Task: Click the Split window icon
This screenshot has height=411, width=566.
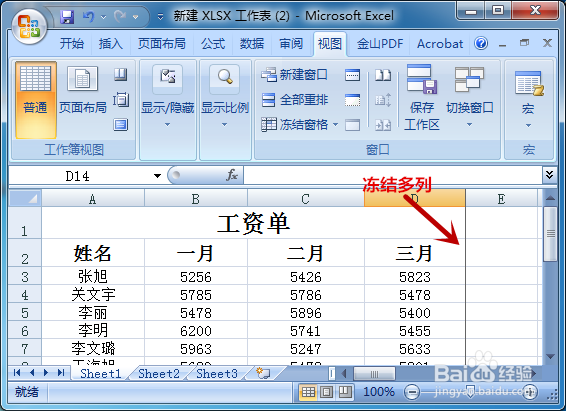Action: (x=352, y=75)
